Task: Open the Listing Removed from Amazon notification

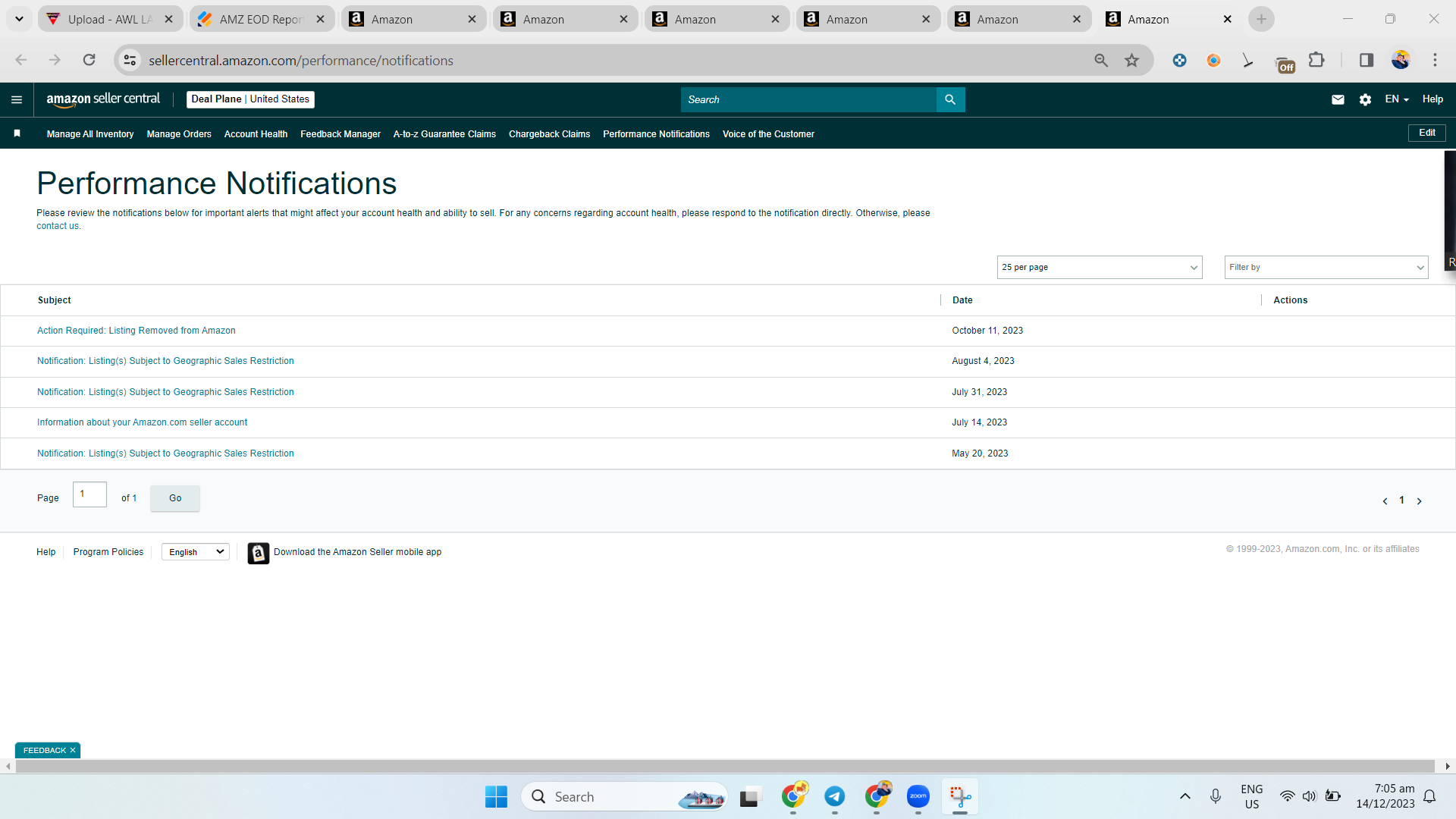Action: [x=136, y=331]
